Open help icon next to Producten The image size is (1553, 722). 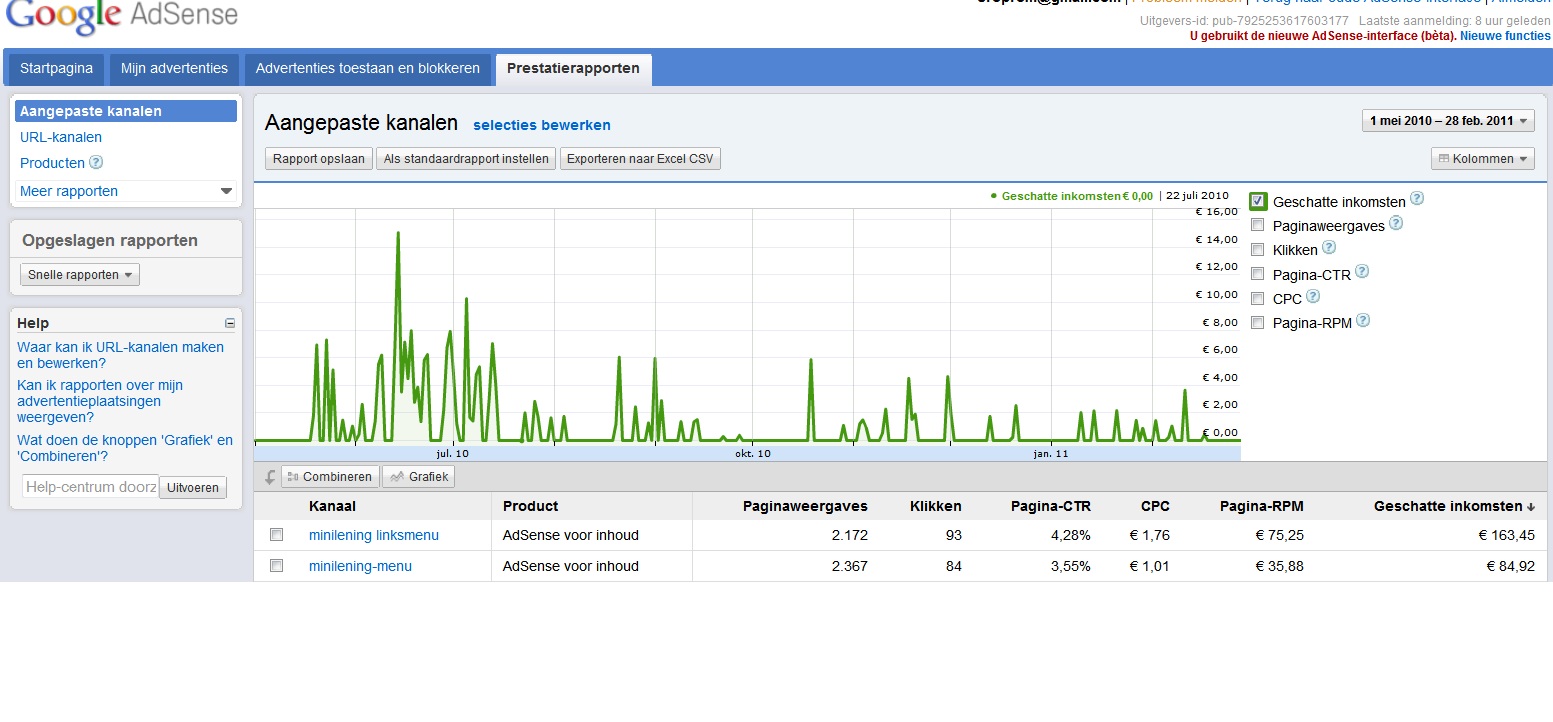pyautogui.click(x=96, y=162)
